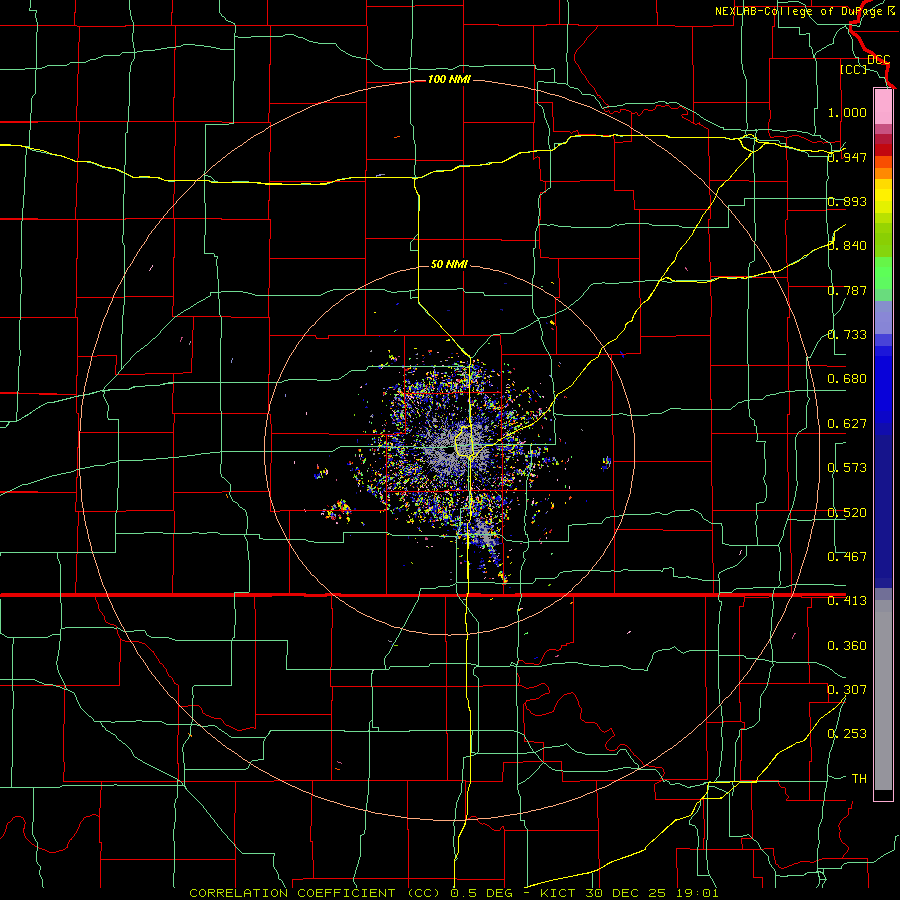
Task: Pick the lavender segment of the color bar
Action: (883, 317)
